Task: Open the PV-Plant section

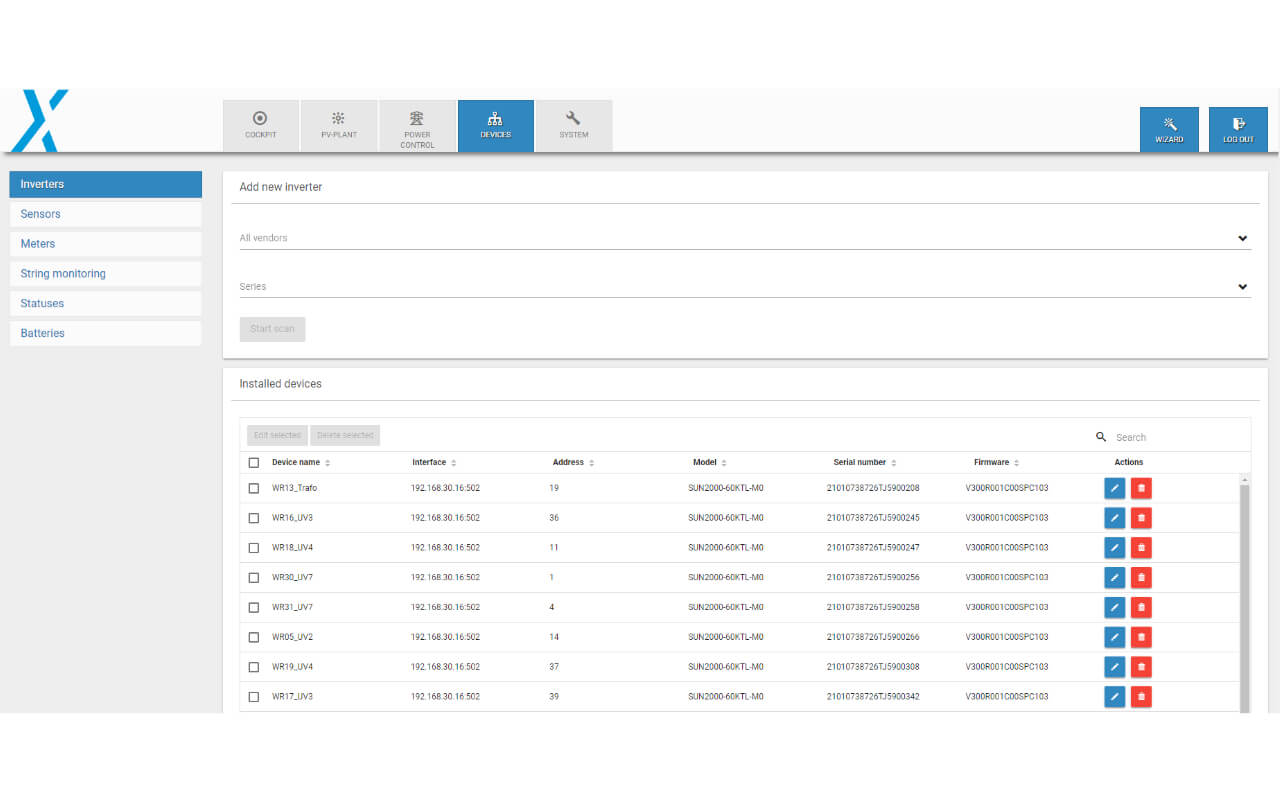Action: (x=338, y=125)
